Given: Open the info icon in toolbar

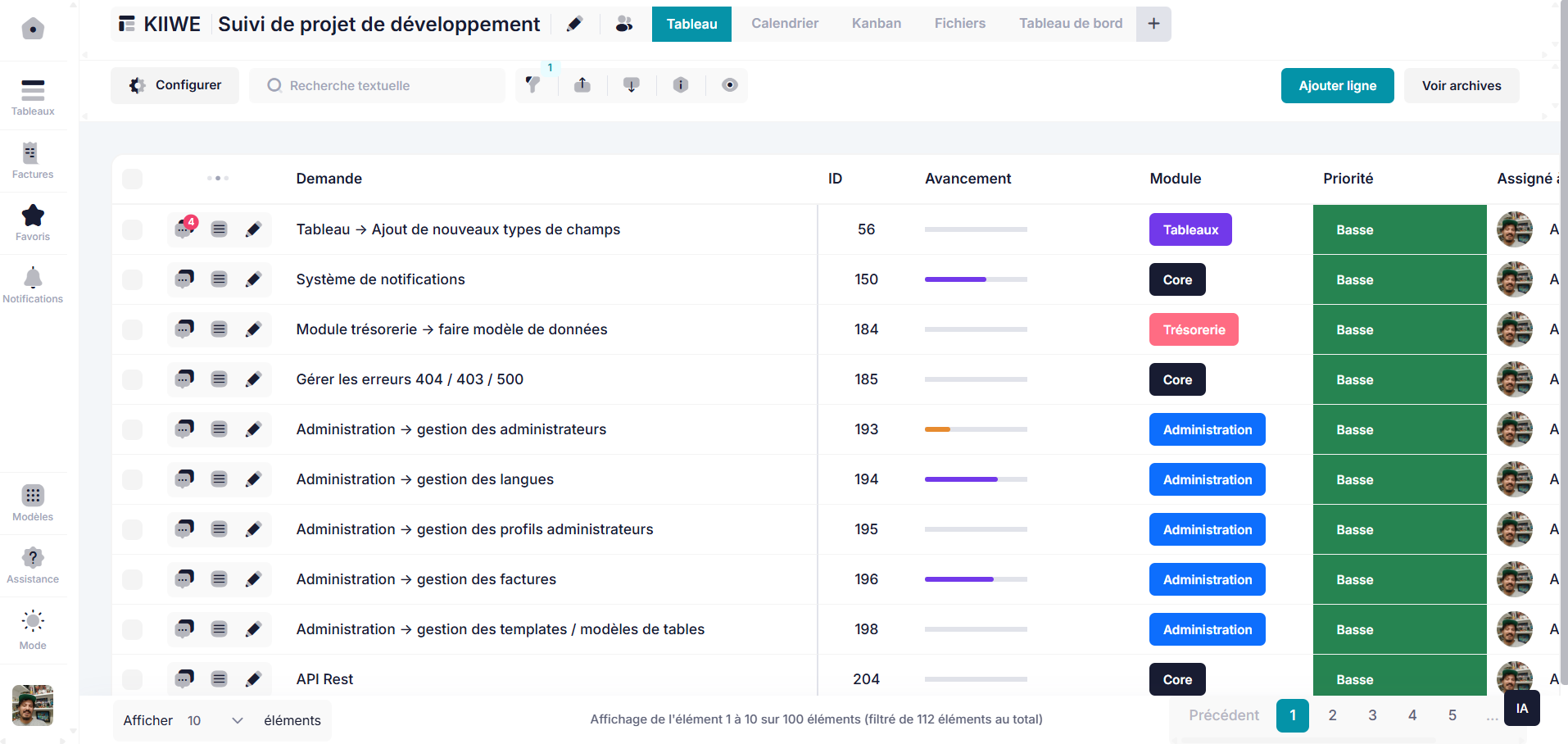Looking at the screenshot, I should (681, 85).
